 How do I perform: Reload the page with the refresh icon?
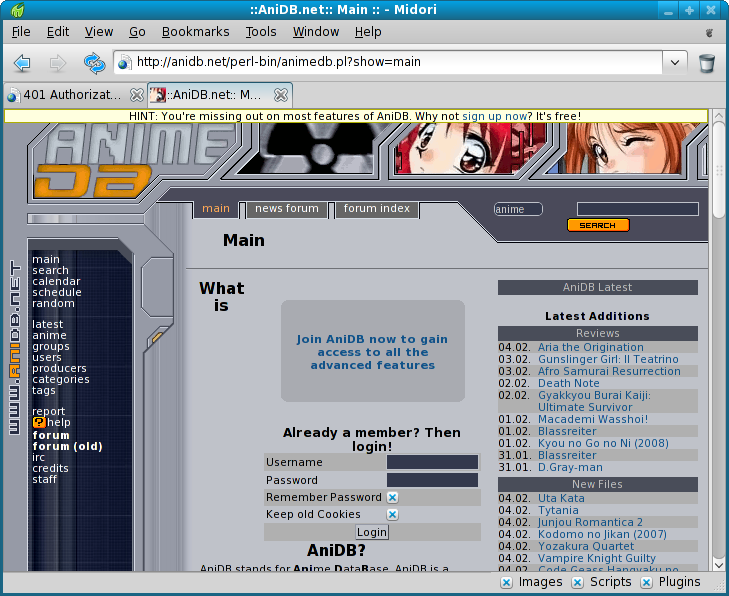click(94, 62)
